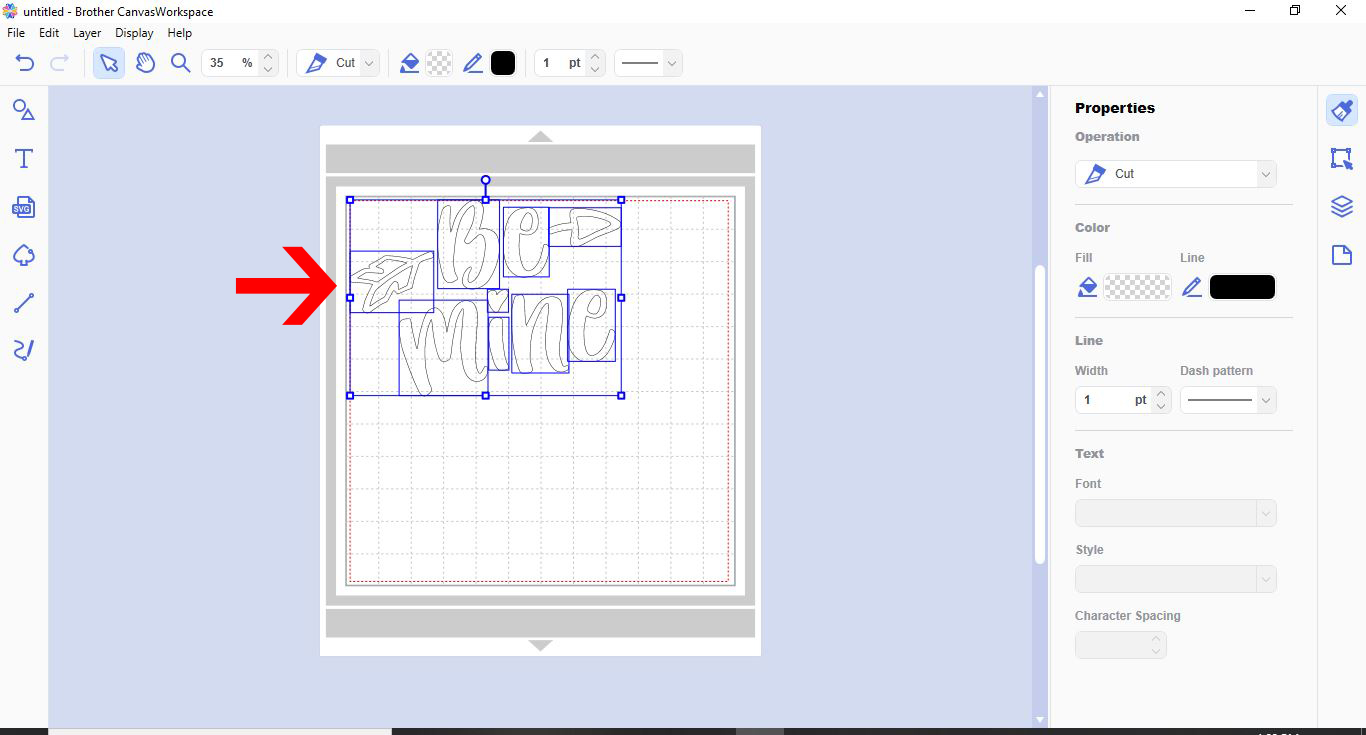This screenshot has height=735, width=1366.
Task: Select the freehand Path tool
Action: coord(22,350)
